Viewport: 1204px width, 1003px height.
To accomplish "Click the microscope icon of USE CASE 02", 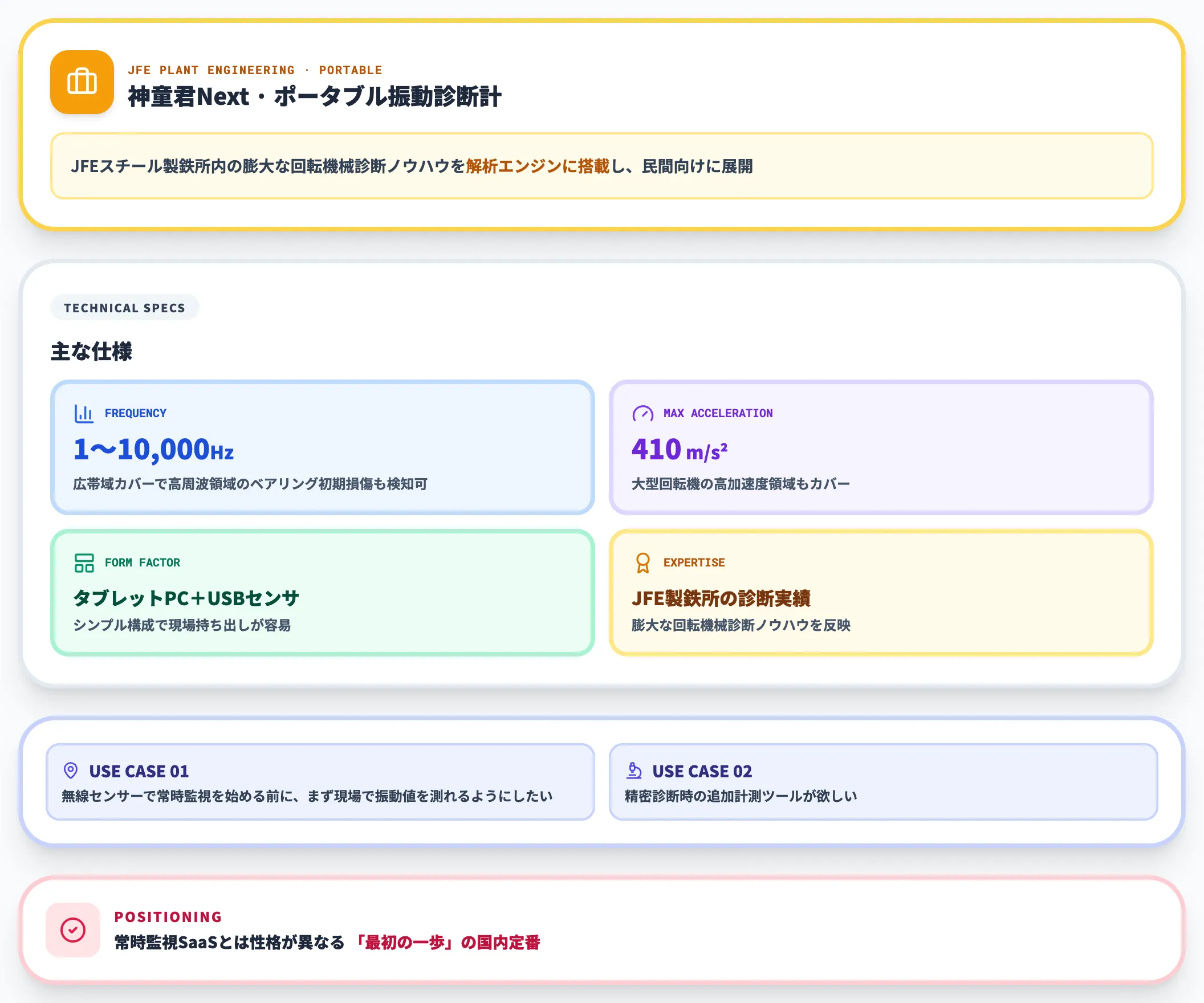I will click(633, 771).
